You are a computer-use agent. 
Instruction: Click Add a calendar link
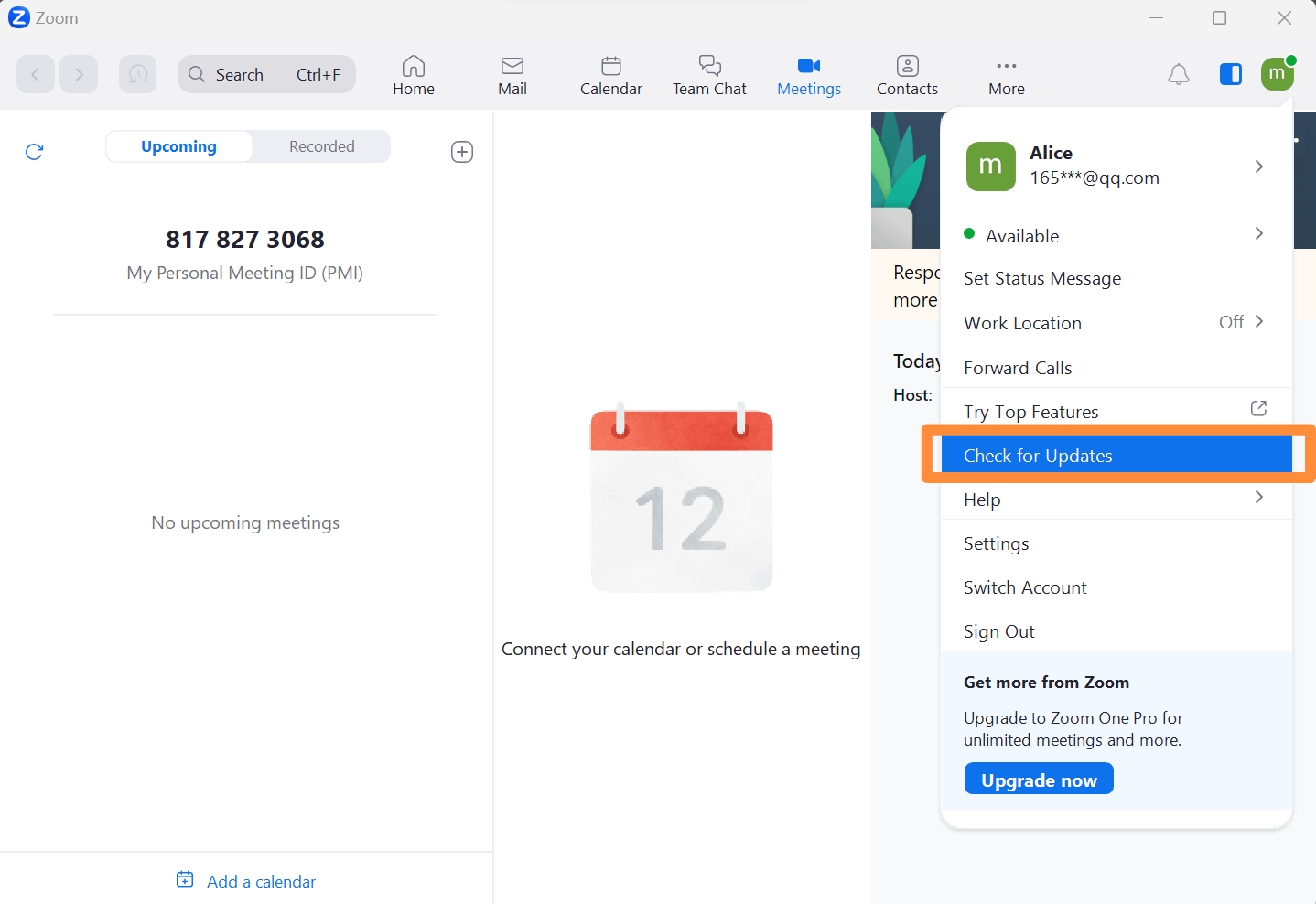coord(246,881)
